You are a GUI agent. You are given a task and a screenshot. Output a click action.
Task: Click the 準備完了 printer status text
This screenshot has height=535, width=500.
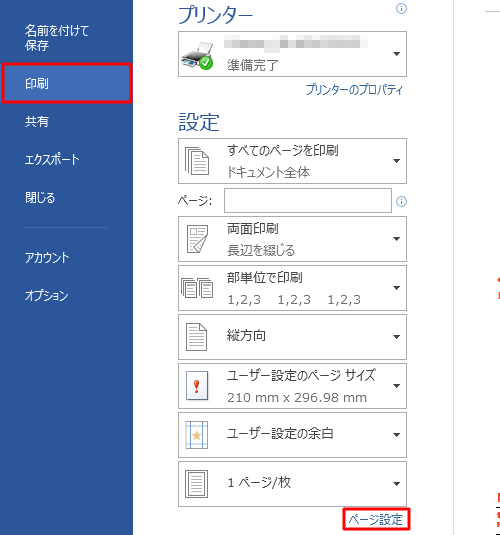click(253, 65)
